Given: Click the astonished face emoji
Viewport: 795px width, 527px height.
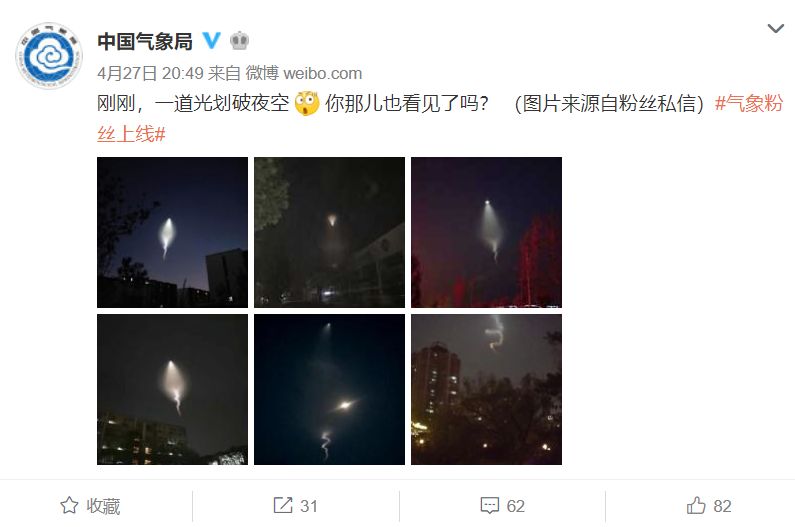Looking at the screenshot, I should pyautogui.click(x=307, y=103).
